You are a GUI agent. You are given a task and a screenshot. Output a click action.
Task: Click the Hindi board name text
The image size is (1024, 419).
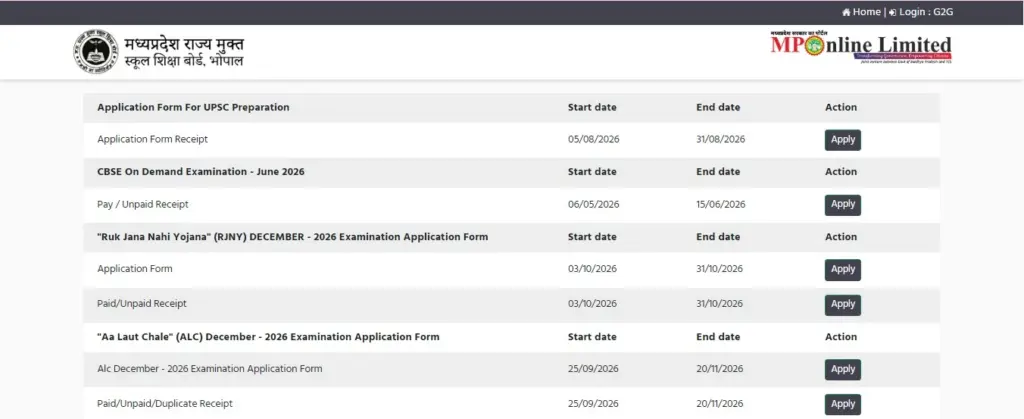click(x=184, y=52)
